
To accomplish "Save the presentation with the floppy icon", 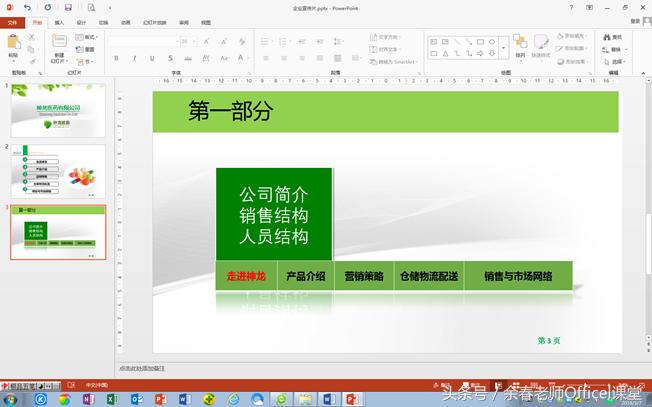I will (68, 7).
